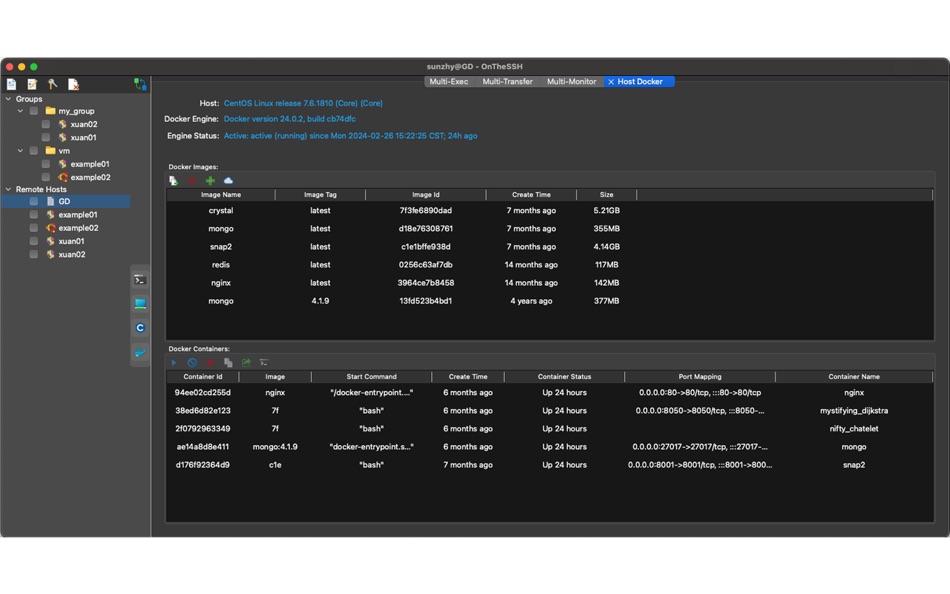Select the crystal image row
This screenshot has height=594, width=950.
pyautogui.click(x=550, y=210)
